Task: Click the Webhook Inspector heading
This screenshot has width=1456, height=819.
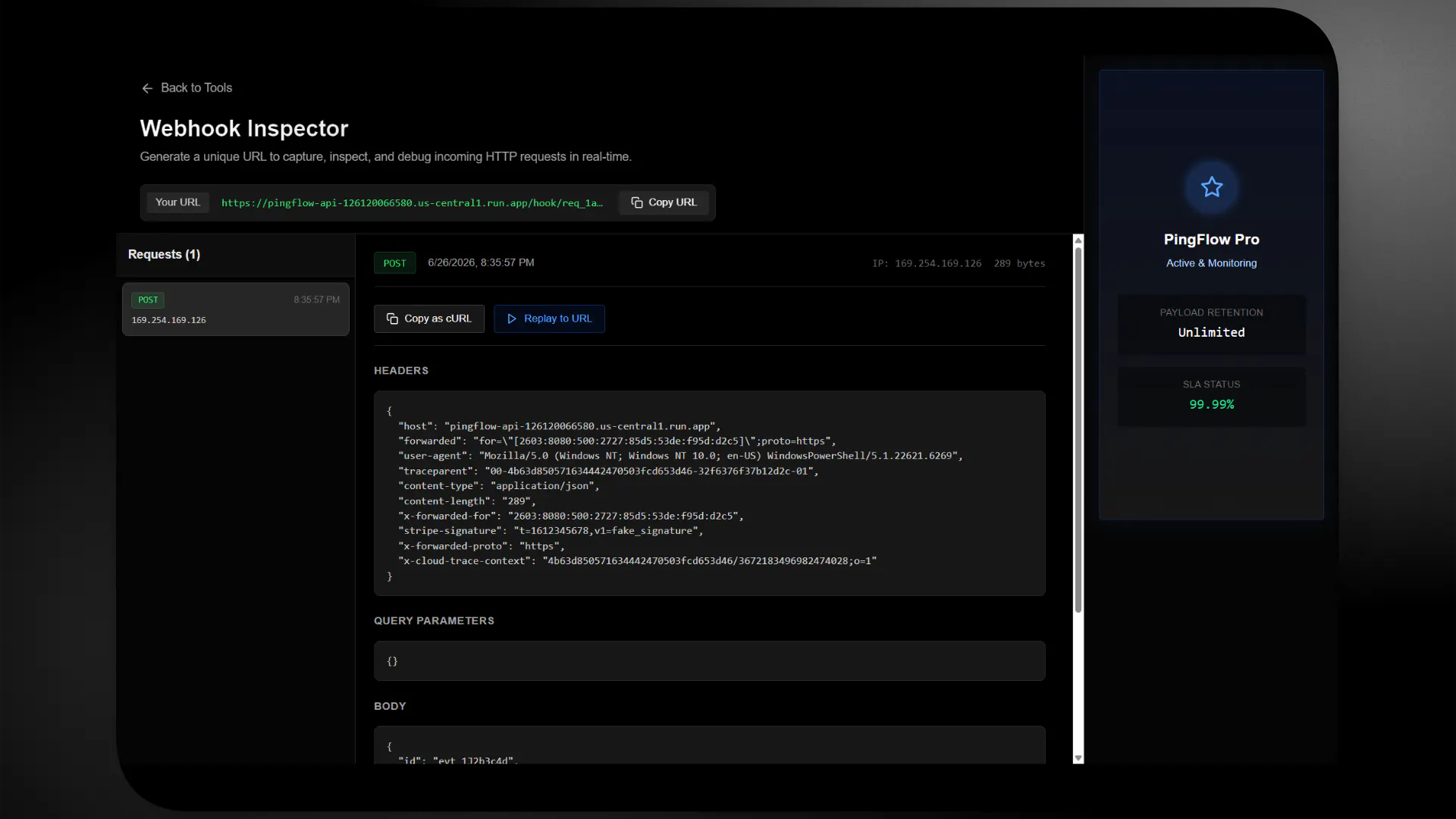Action: coord(244,128)
